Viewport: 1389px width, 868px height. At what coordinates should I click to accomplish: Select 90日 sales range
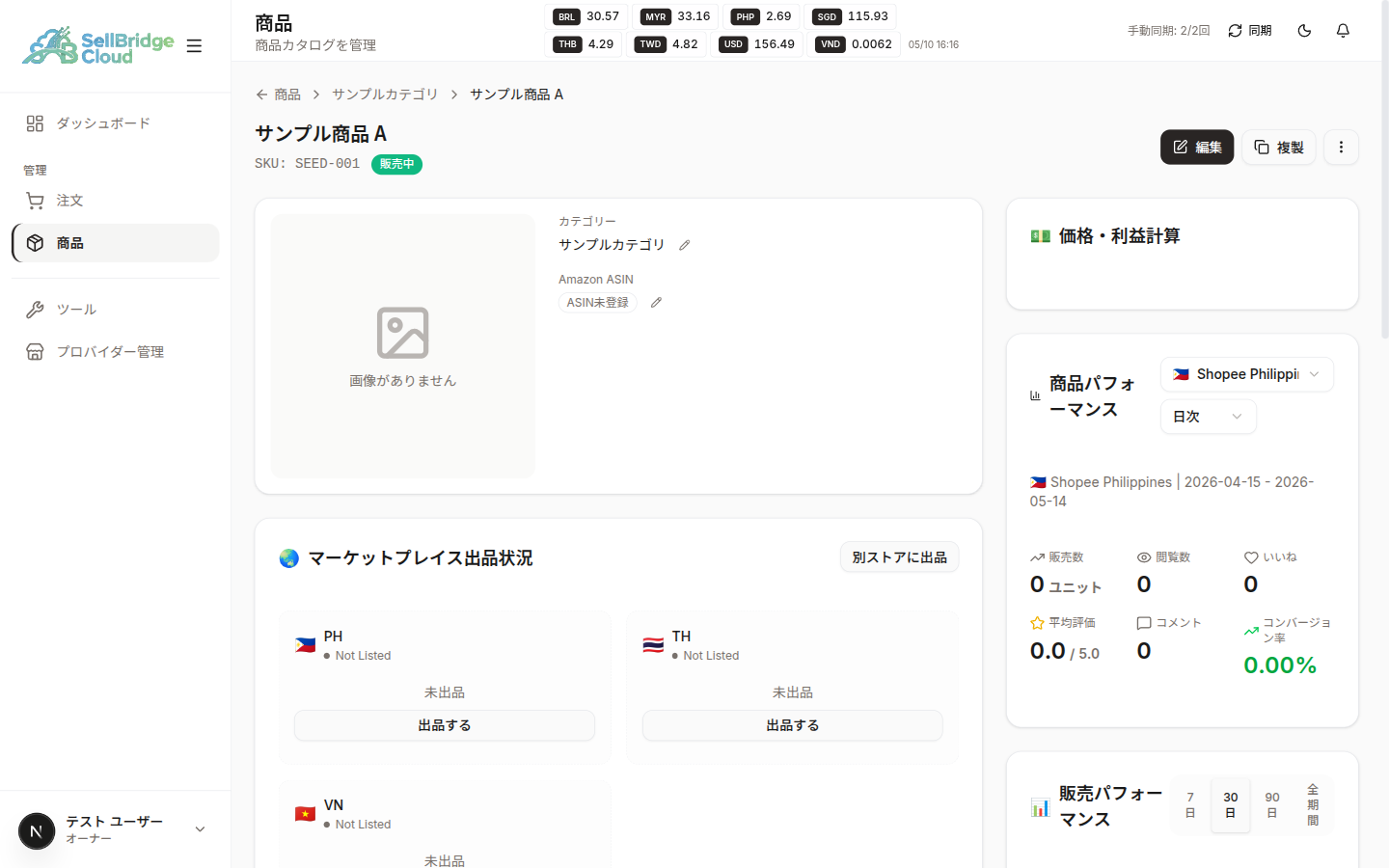click(x=1272, y=805)
